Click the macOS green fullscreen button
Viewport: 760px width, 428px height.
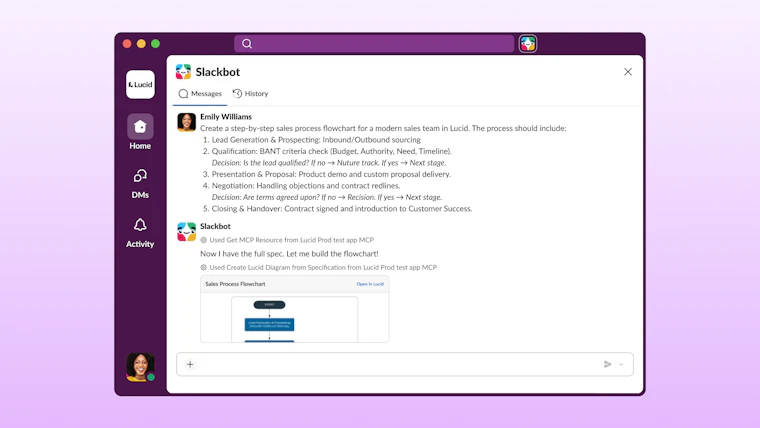pos(156,44)
